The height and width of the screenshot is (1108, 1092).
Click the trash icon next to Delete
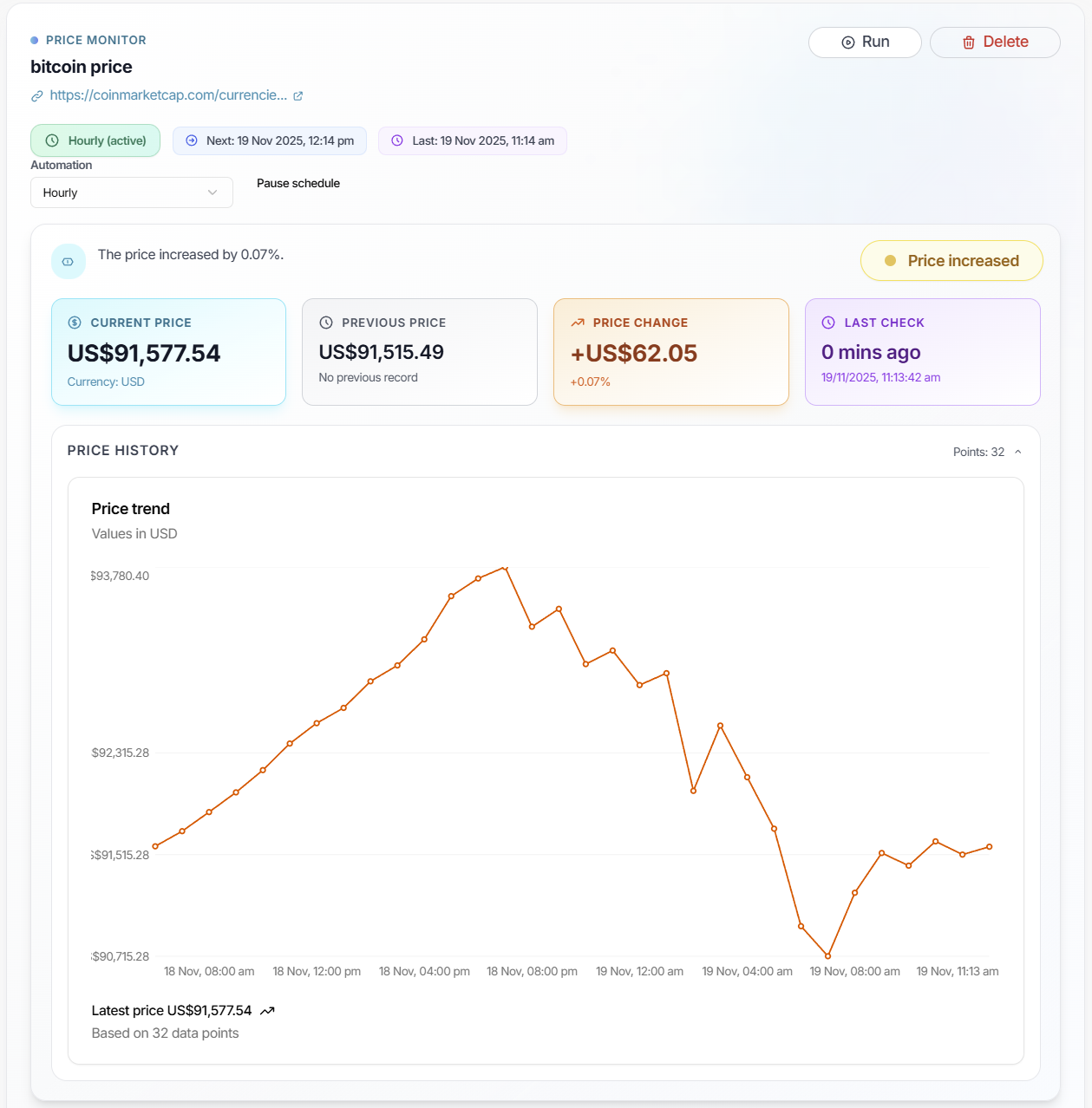pyautogui.click(x=969, y=42)
